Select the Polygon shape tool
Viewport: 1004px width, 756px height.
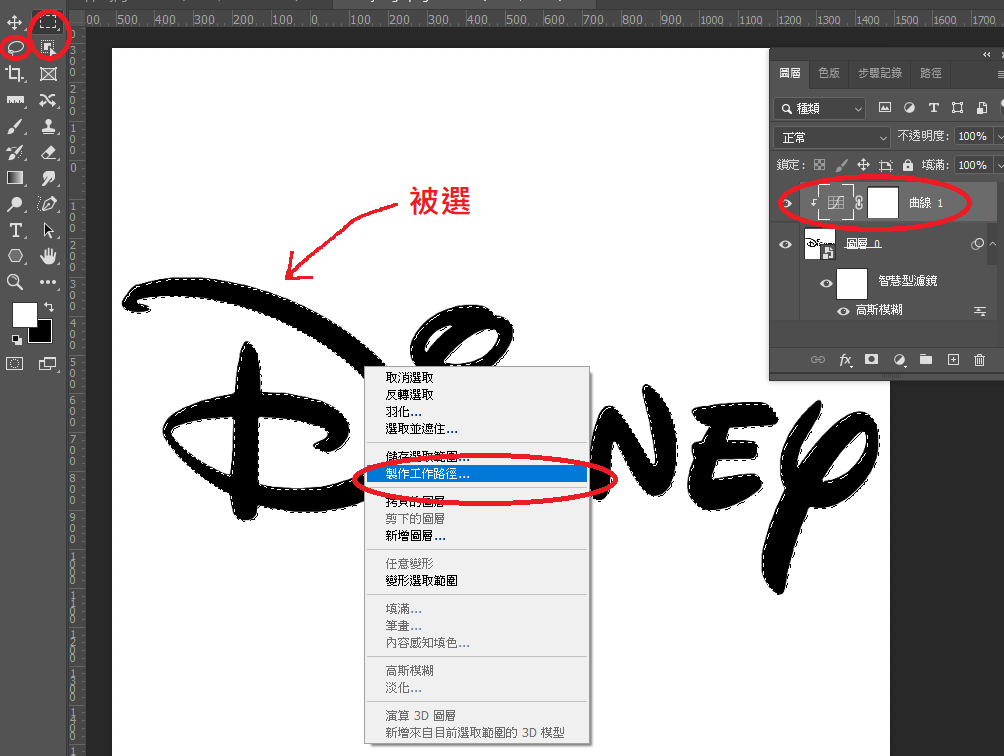pyautogui.click(x=15, y=256)
